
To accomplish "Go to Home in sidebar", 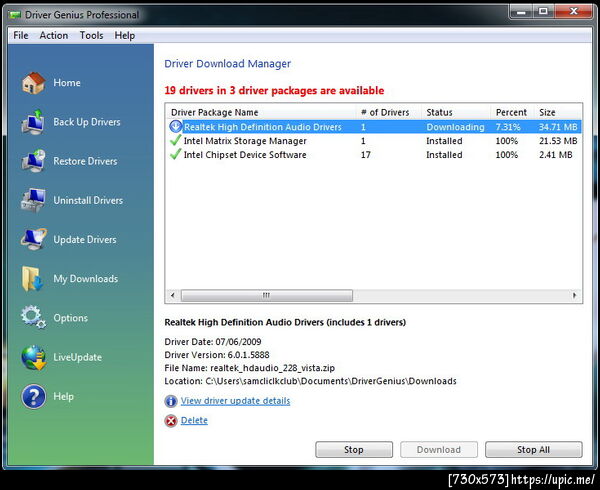I will pyautogui.click(x=67, y=83).
